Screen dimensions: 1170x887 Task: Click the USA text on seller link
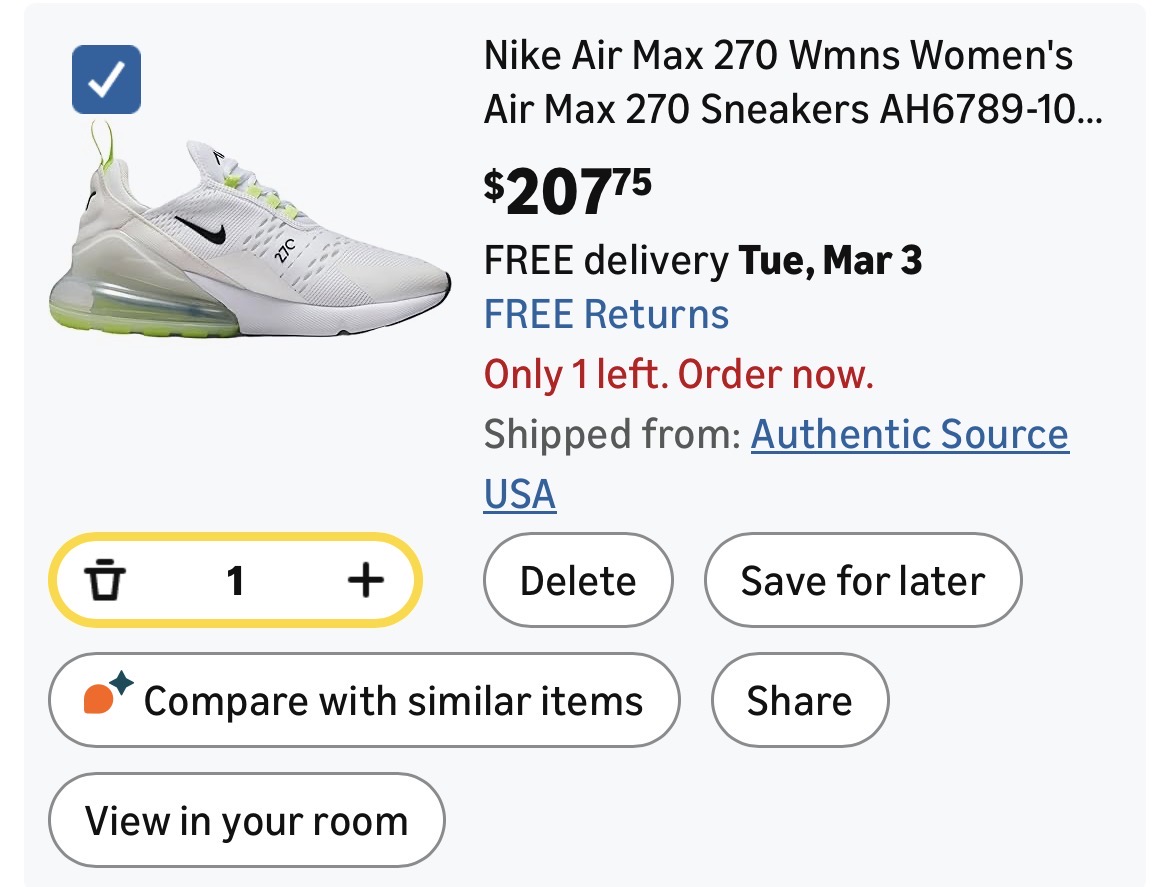coord(520,494)
